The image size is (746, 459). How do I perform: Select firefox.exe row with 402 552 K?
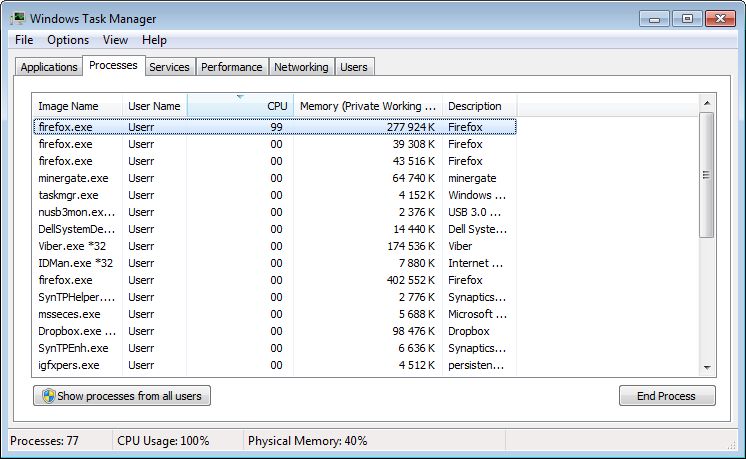point(275,280)
